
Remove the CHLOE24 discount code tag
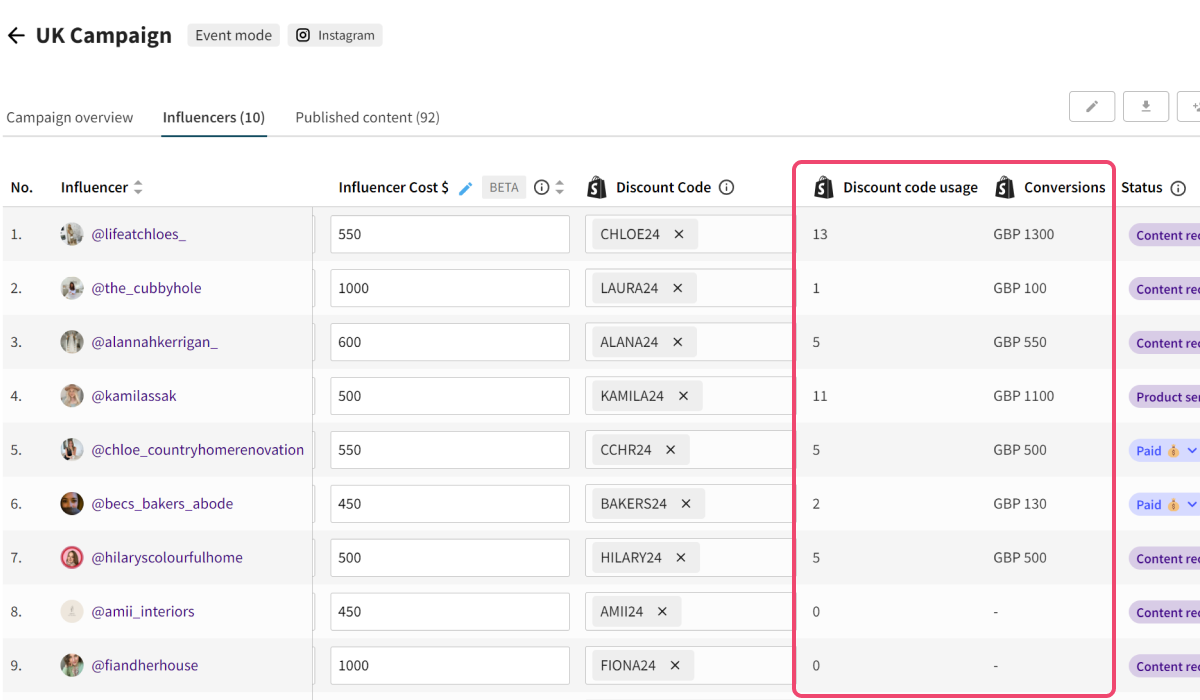[x=679, y=234]
